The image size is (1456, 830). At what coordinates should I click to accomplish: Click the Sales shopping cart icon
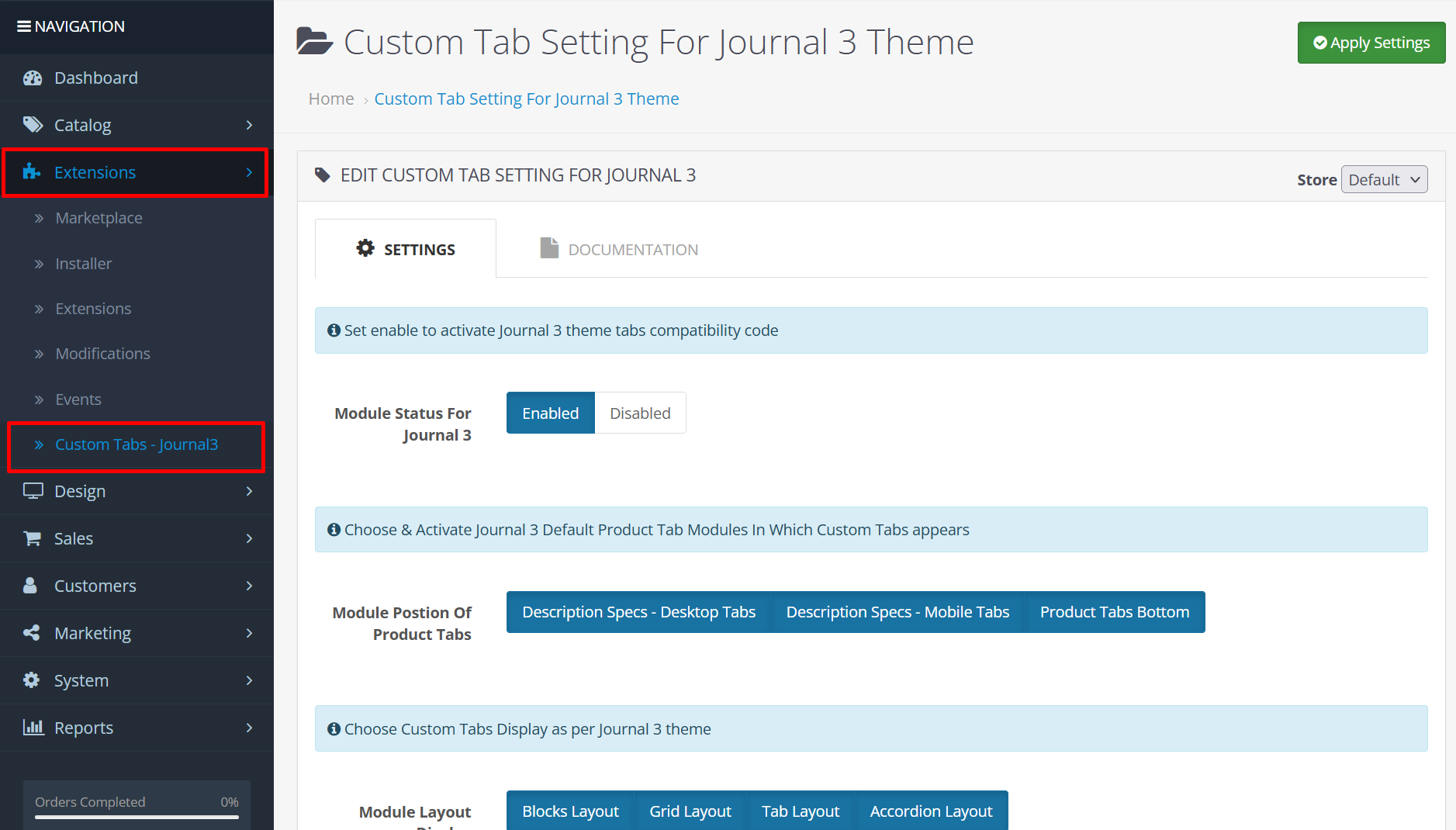(x=33, y=538)
